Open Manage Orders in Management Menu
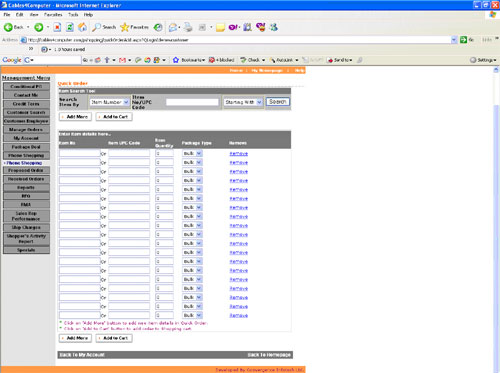The height and width of the screenshot is (373, 500). [26, 130]
